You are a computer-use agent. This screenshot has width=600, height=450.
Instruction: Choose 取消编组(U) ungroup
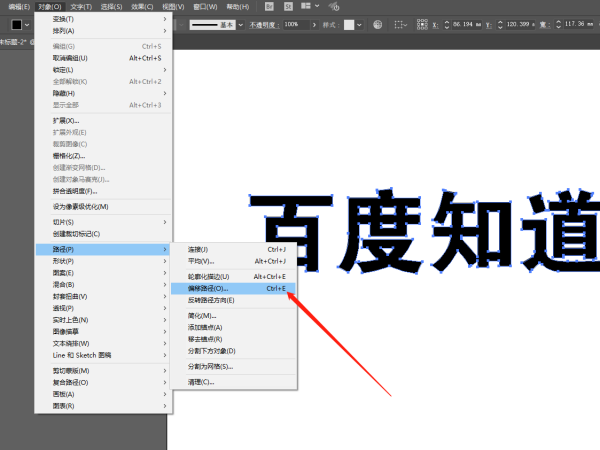[x=103, y=58]
